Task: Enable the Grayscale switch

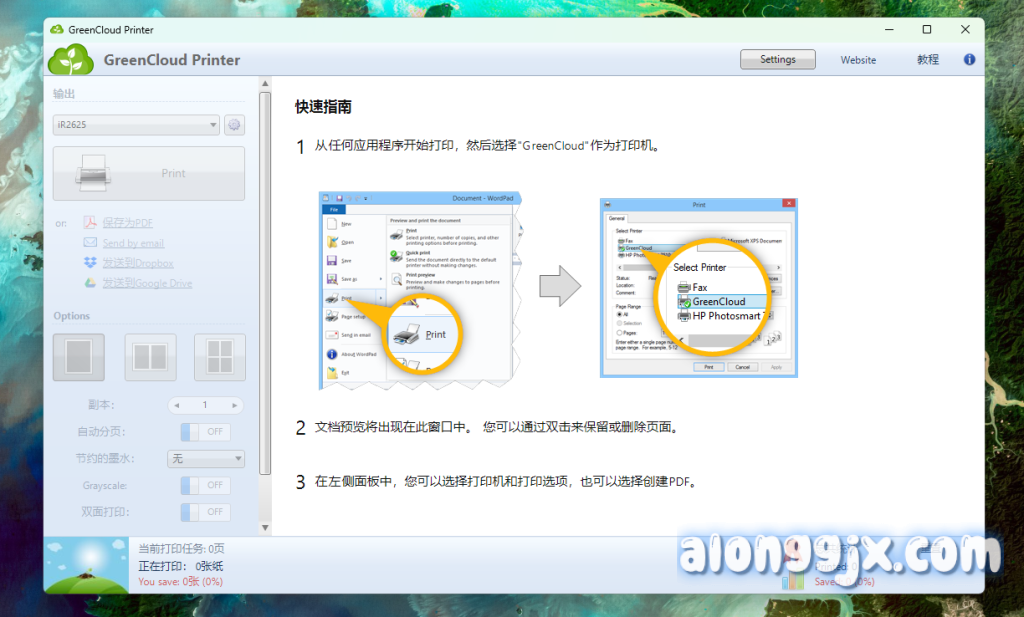Action: (205, 485)
